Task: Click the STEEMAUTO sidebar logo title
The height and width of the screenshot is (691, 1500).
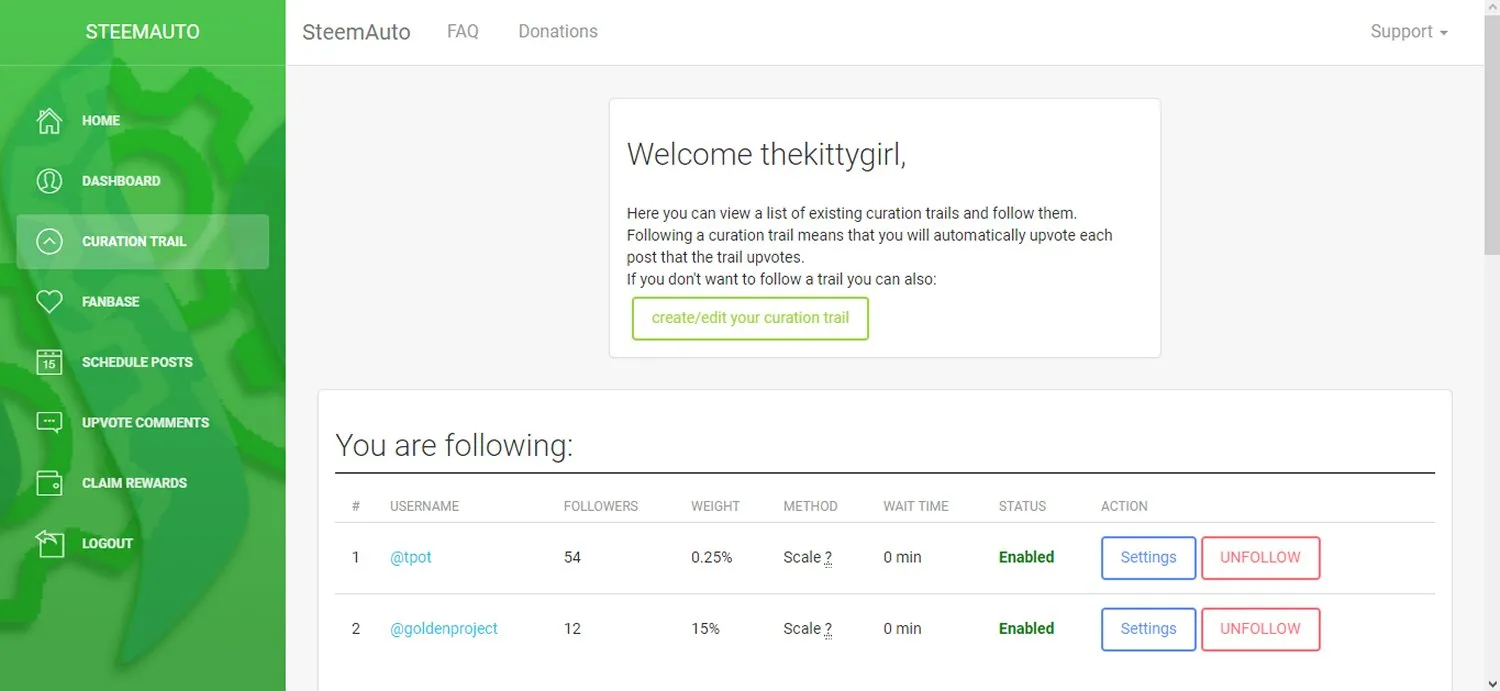Action: [x=143, y=32]
